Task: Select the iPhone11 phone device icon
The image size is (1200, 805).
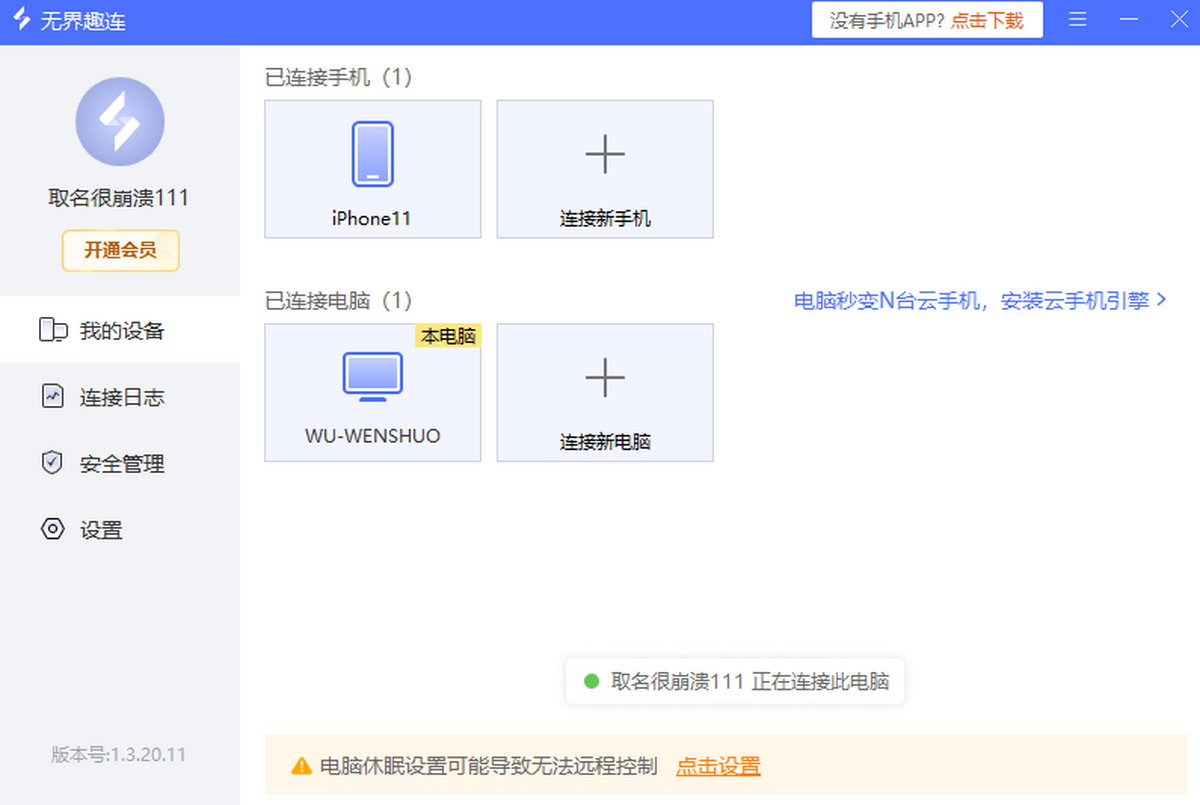Action: (372, 154)
